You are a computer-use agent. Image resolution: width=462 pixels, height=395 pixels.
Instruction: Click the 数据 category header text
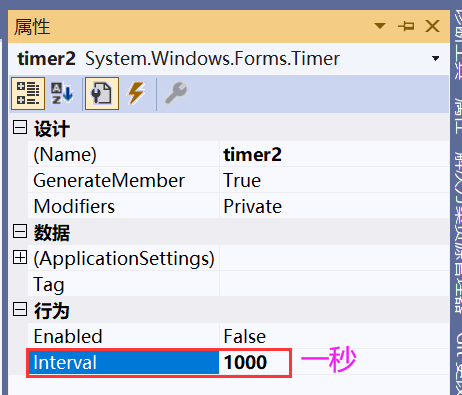[x=52, y=232]
